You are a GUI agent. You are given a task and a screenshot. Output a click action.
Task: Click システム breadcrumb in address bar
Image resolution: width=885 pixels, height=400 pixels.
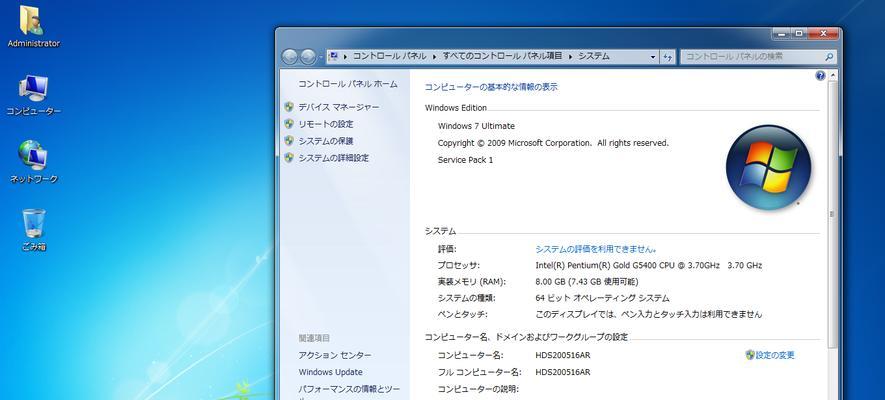coord(594,56)
